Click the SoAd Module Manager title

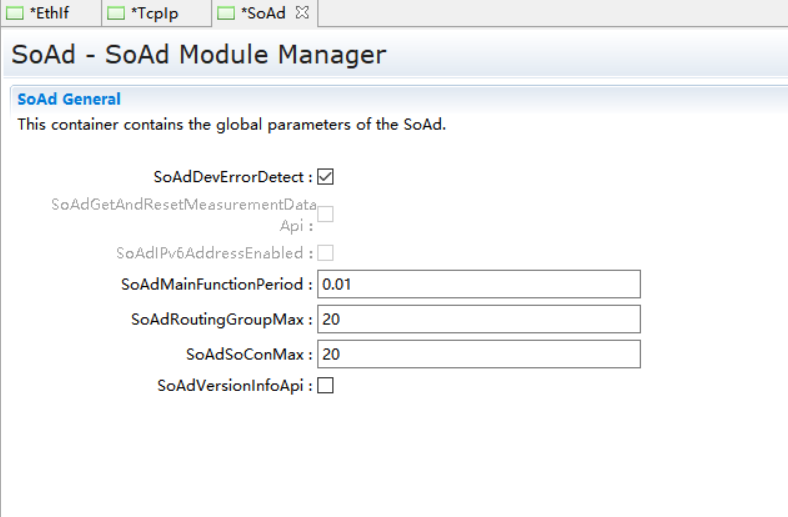pos(198,54)
